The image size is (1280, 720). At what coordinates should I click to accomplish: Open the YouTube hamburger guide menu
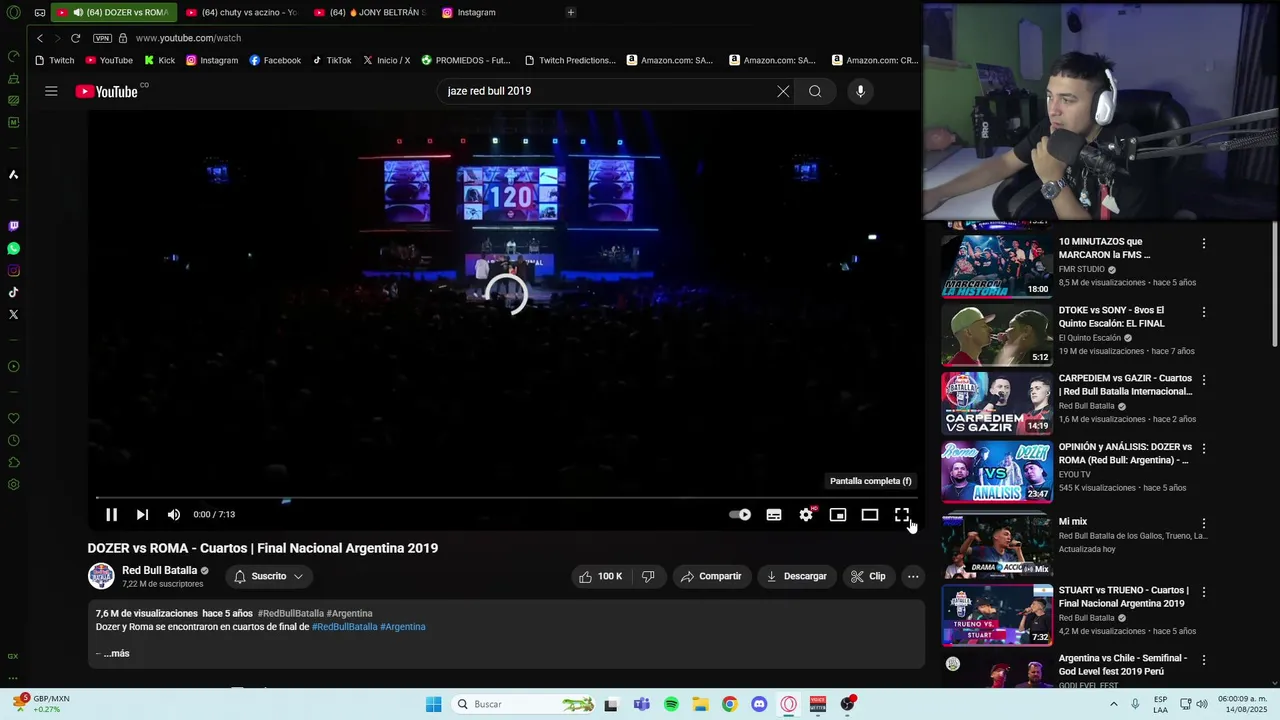click(51, 91)
